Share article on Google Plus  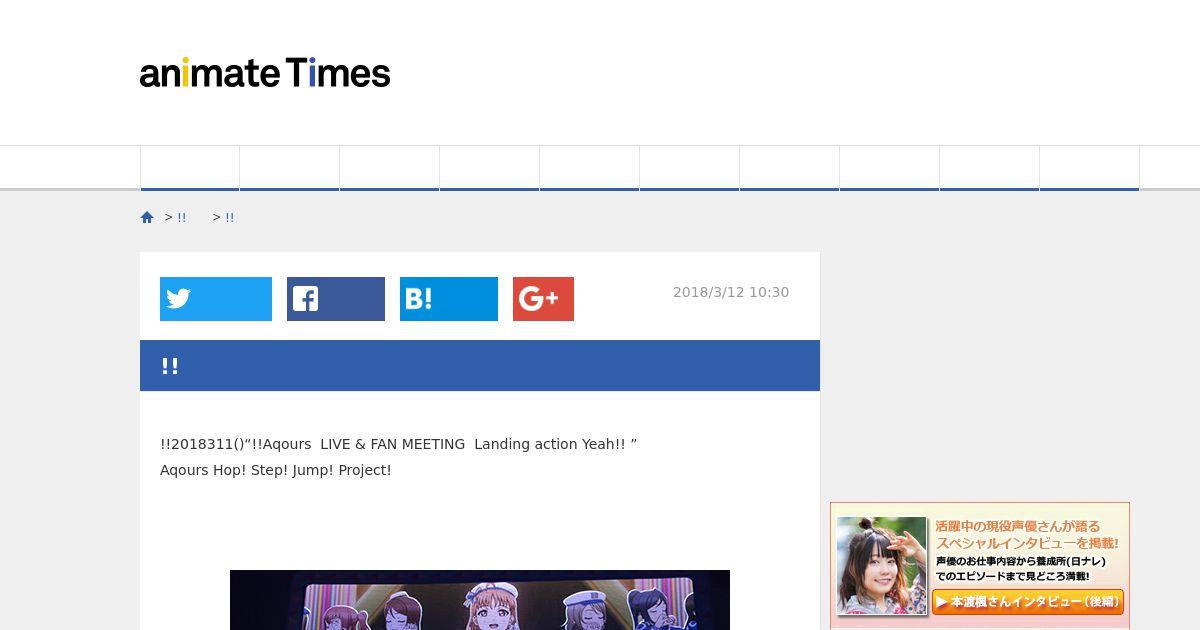tap(543, 299)
